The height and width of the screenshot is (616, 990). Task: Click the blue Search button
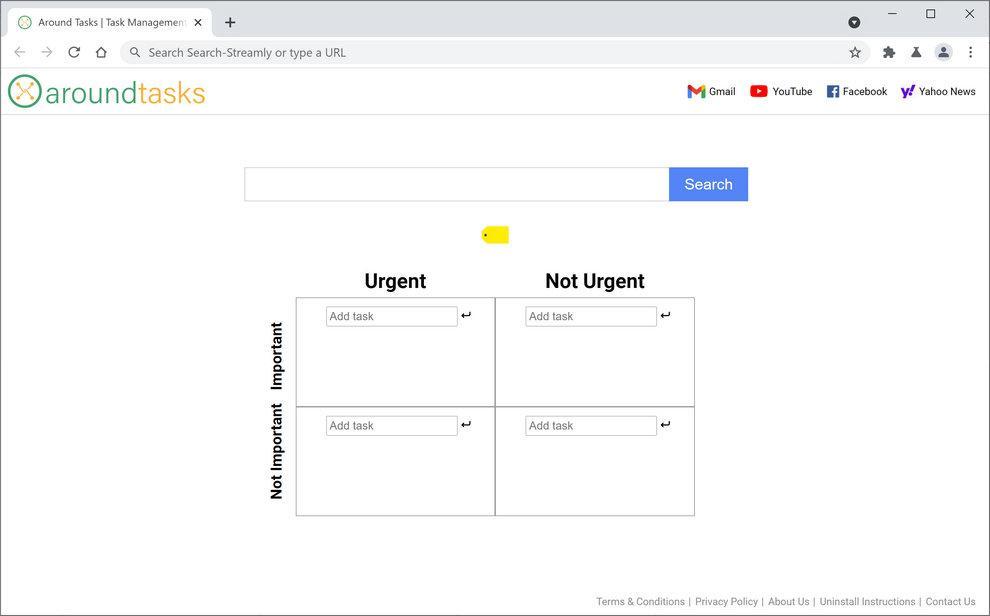click(x=708, y=184)
